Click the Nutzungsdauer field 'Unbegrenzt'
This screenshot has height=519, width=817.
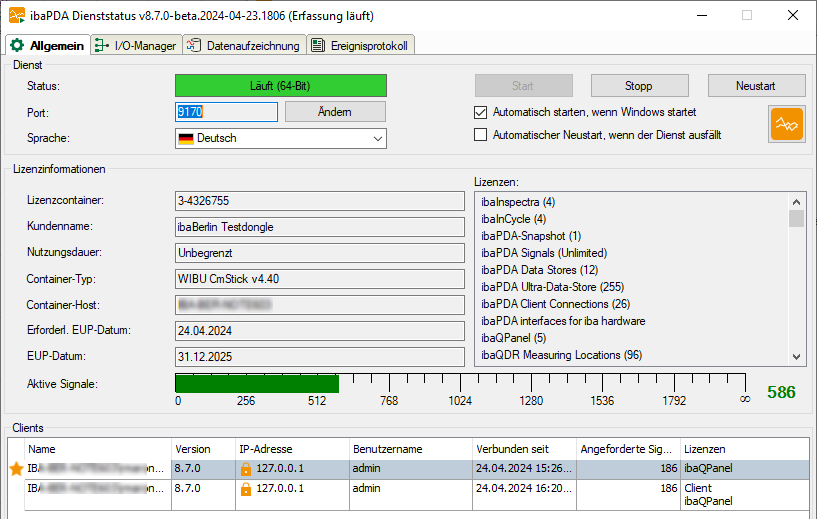point(319,253)
